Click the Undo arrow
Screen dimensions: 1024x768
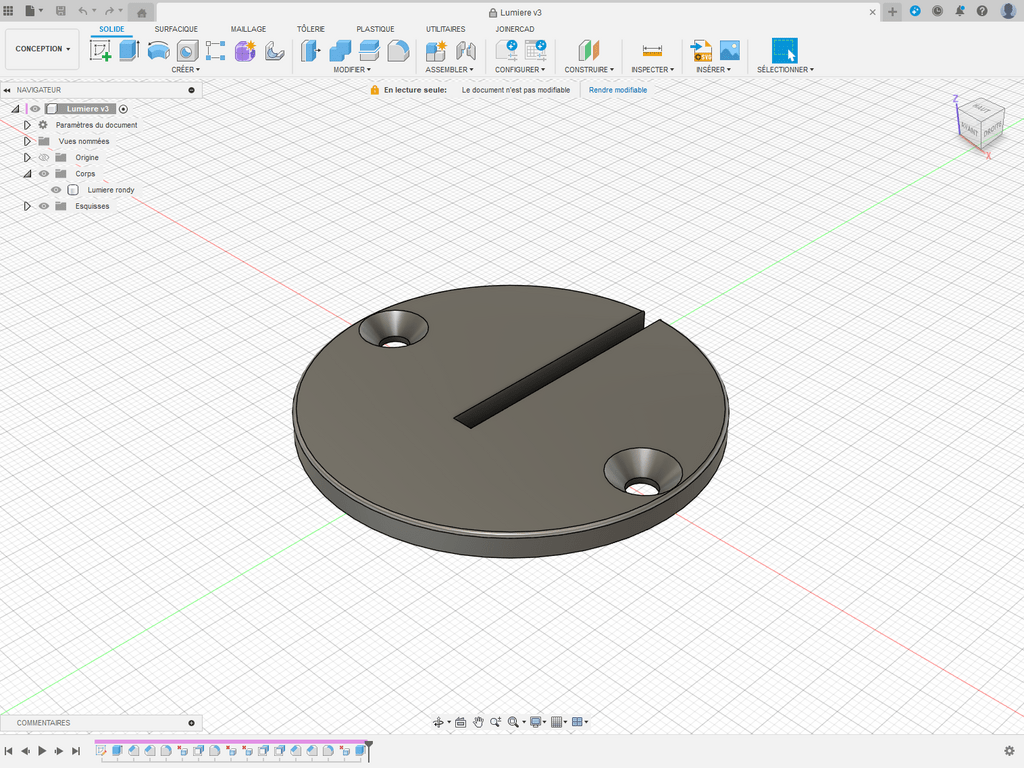click(83, 11)
